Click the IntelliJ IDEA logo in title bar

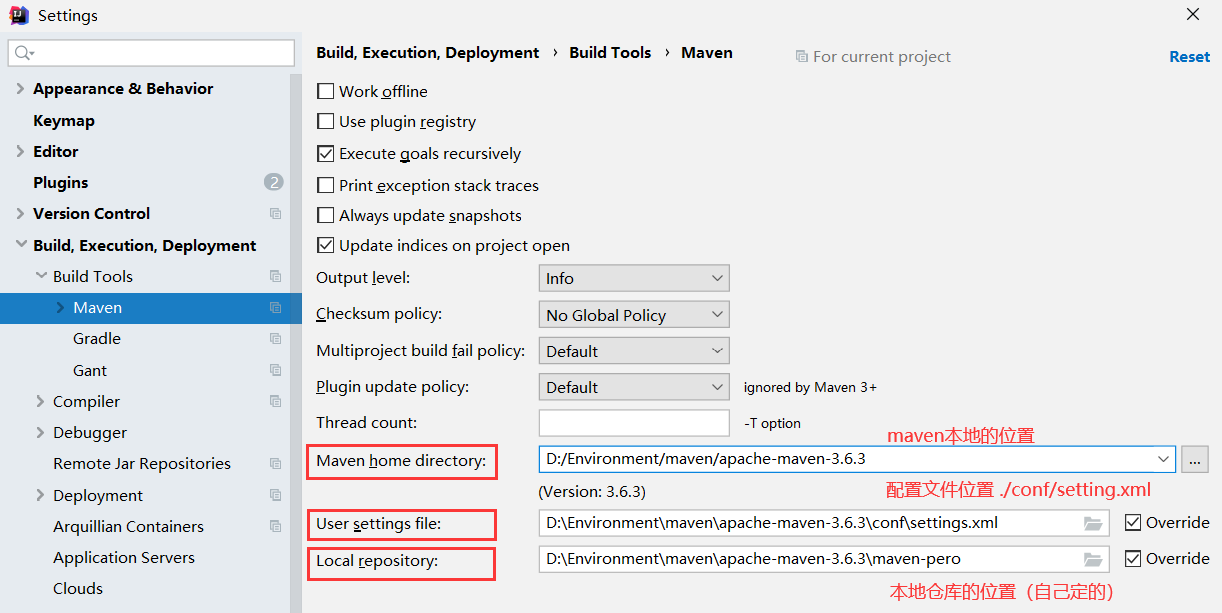coord(18,16)
